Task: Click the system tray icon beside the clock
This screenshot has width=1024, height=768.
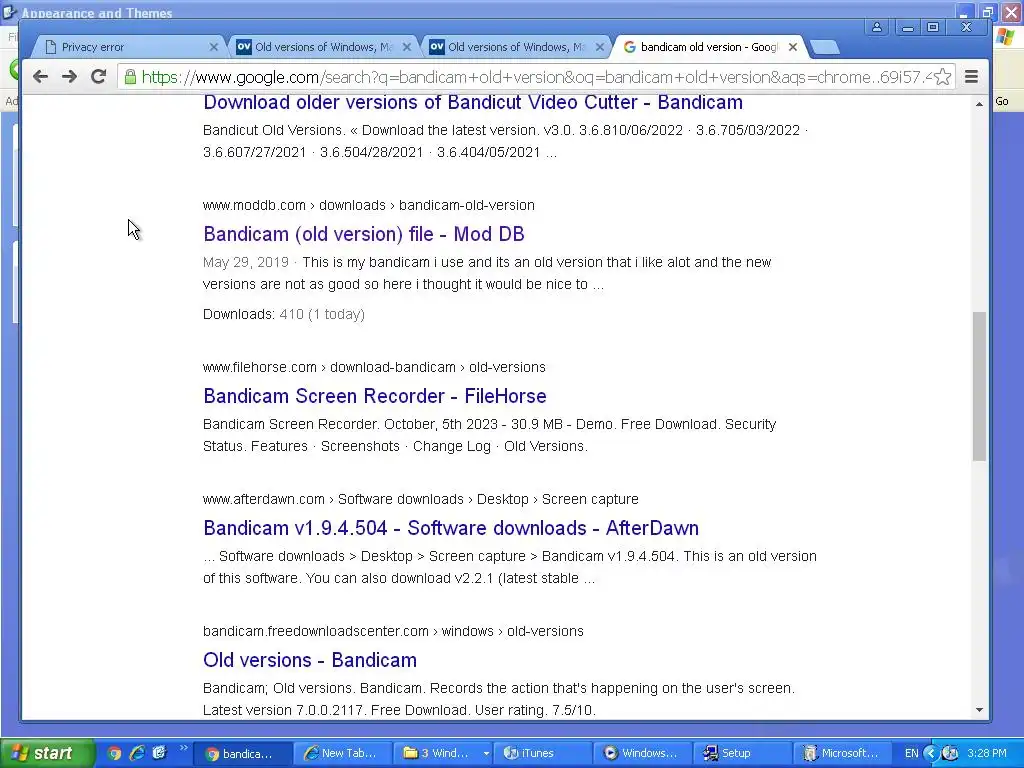Action: (950, 753)
